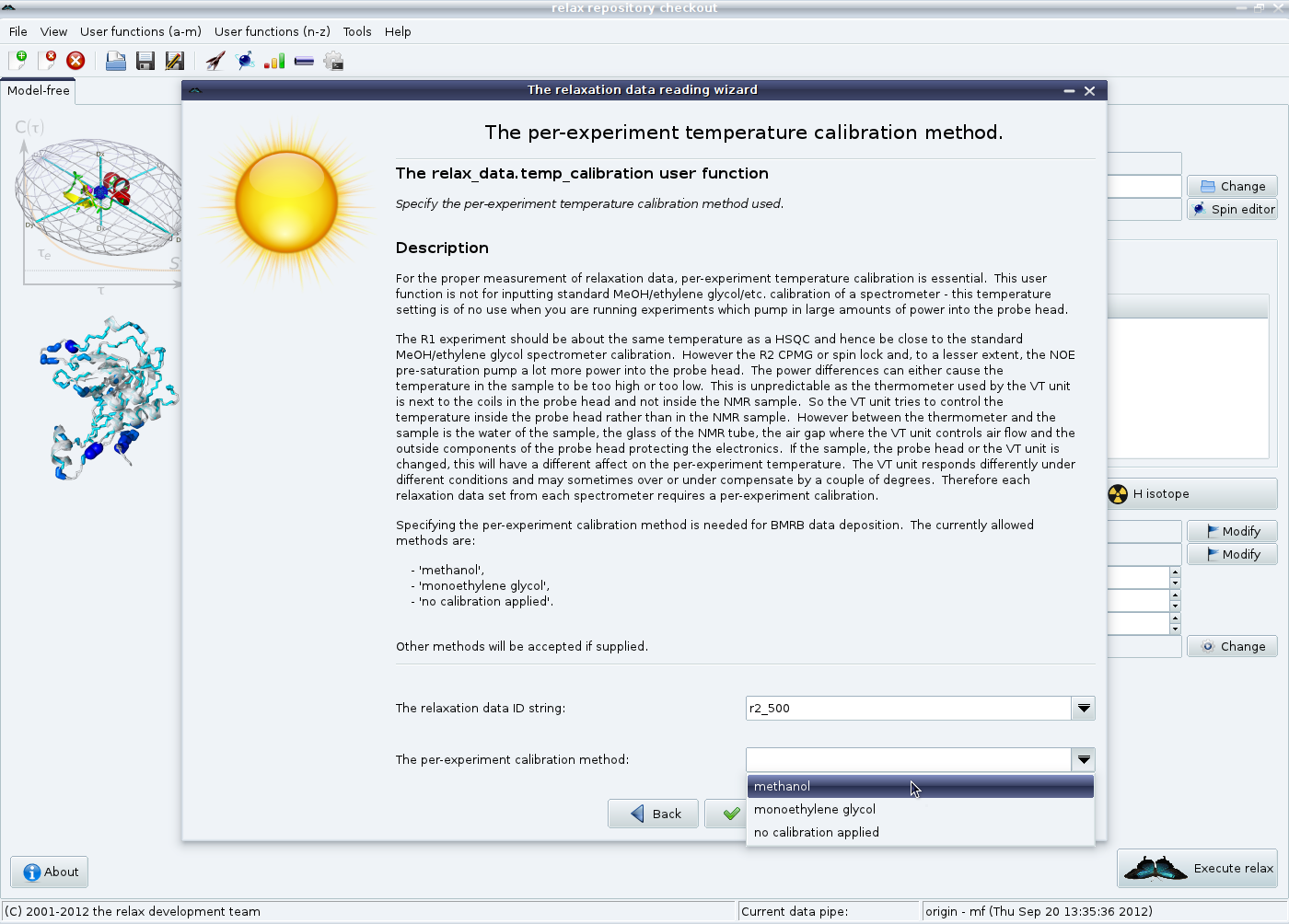The height and width of the screenshot is (924, 1289).
Task: Click the Execute relax button
Action: point(1198,868)
